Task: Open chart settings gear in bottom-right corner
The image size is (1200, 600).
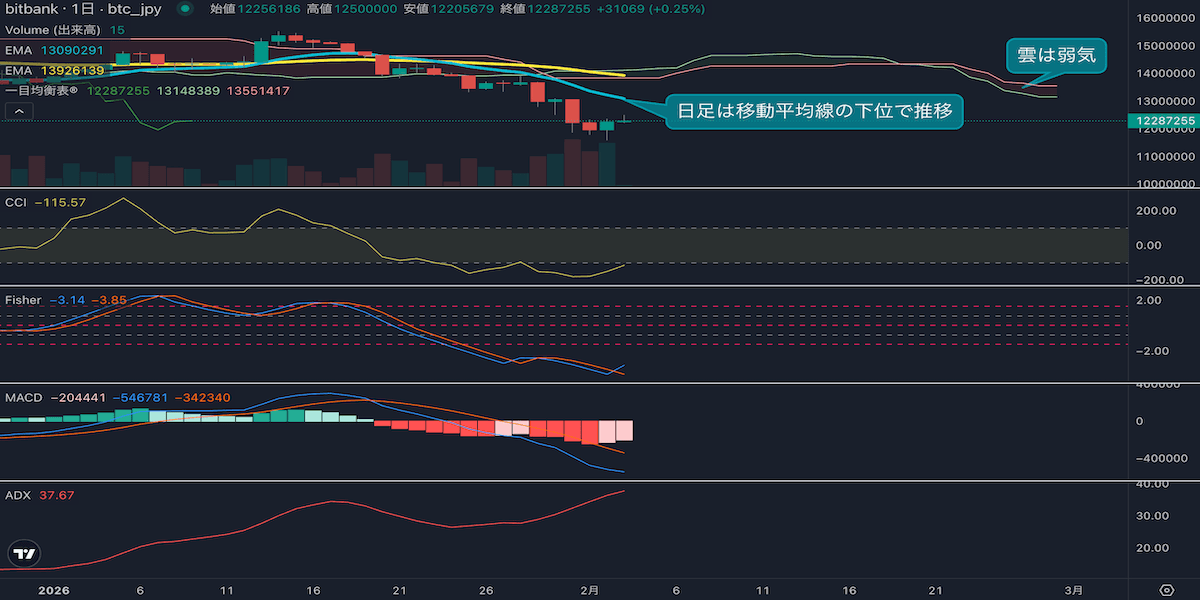Action: 1166,590
